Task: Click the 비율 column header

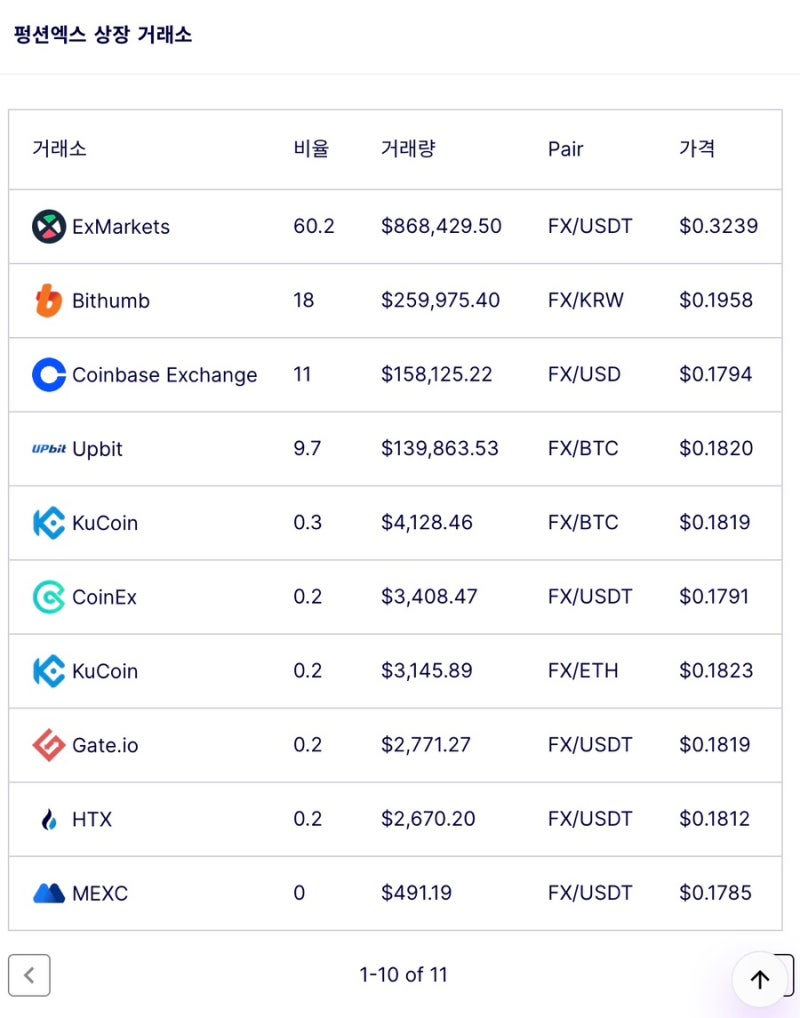Action: (x=311, y=149)
